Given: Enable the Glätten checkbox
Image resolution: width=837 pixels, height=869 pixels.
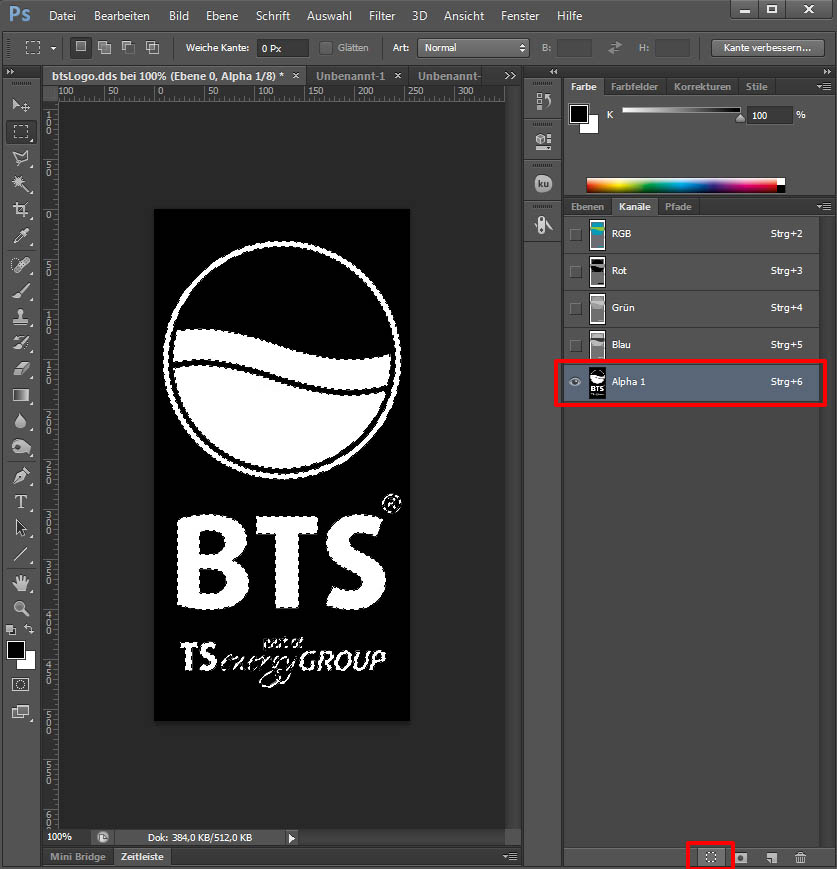Looking at the screenshot, I should (x=326, y=48).
